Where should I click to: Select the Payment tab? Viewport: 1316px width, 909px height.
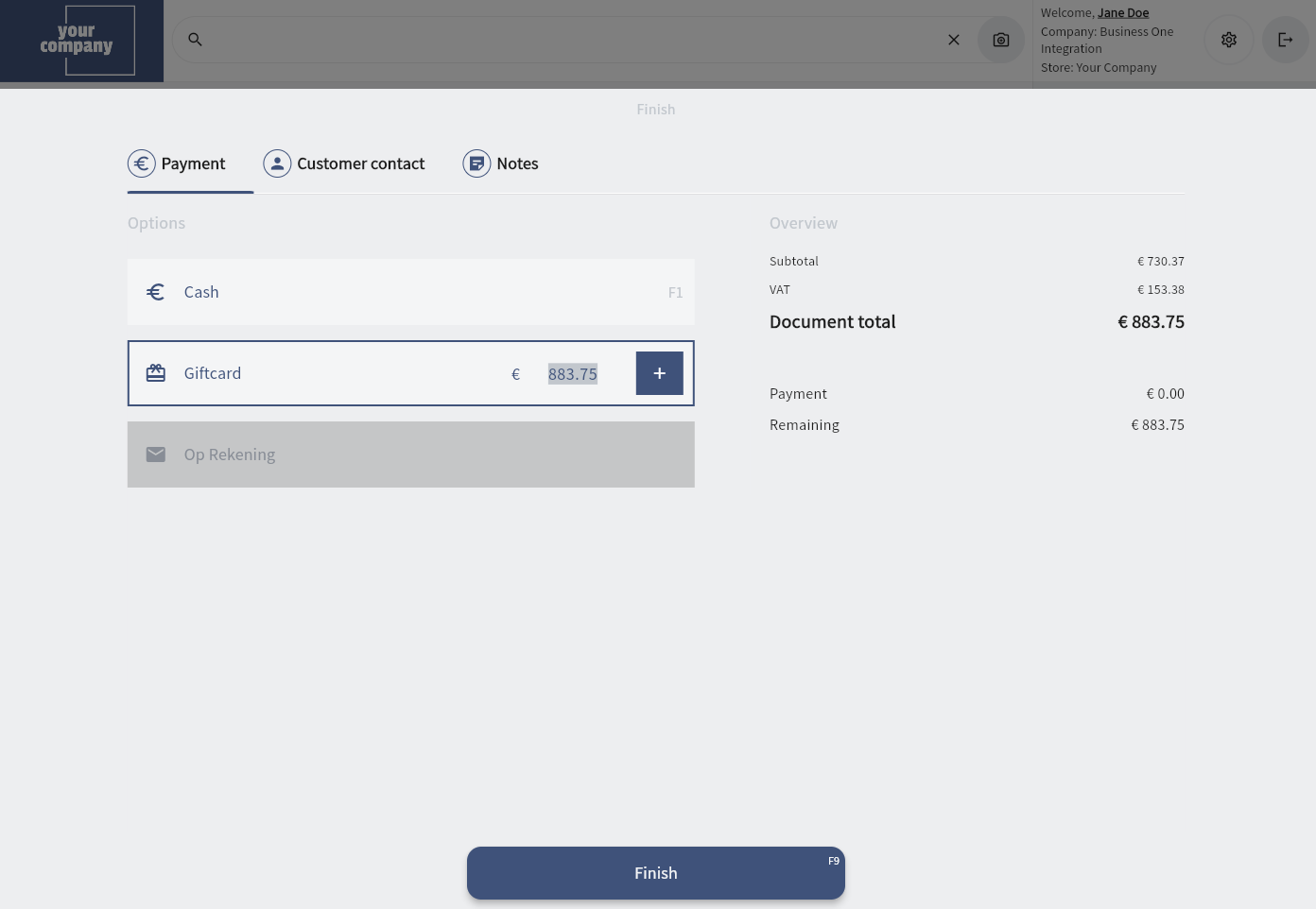point(193,163)
